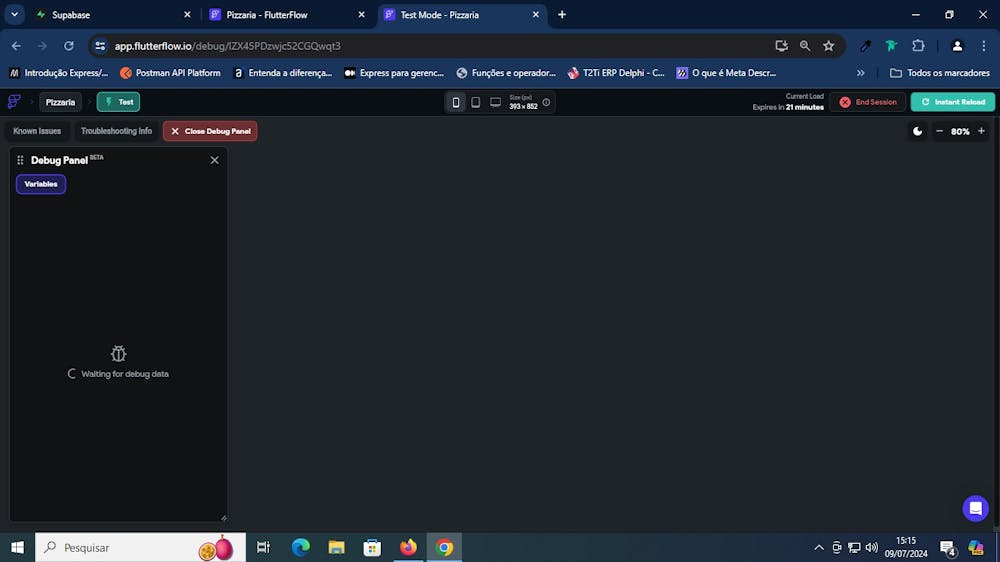Open Funções e operador... bookmark
1000x562 pixels.
(506, 73)
